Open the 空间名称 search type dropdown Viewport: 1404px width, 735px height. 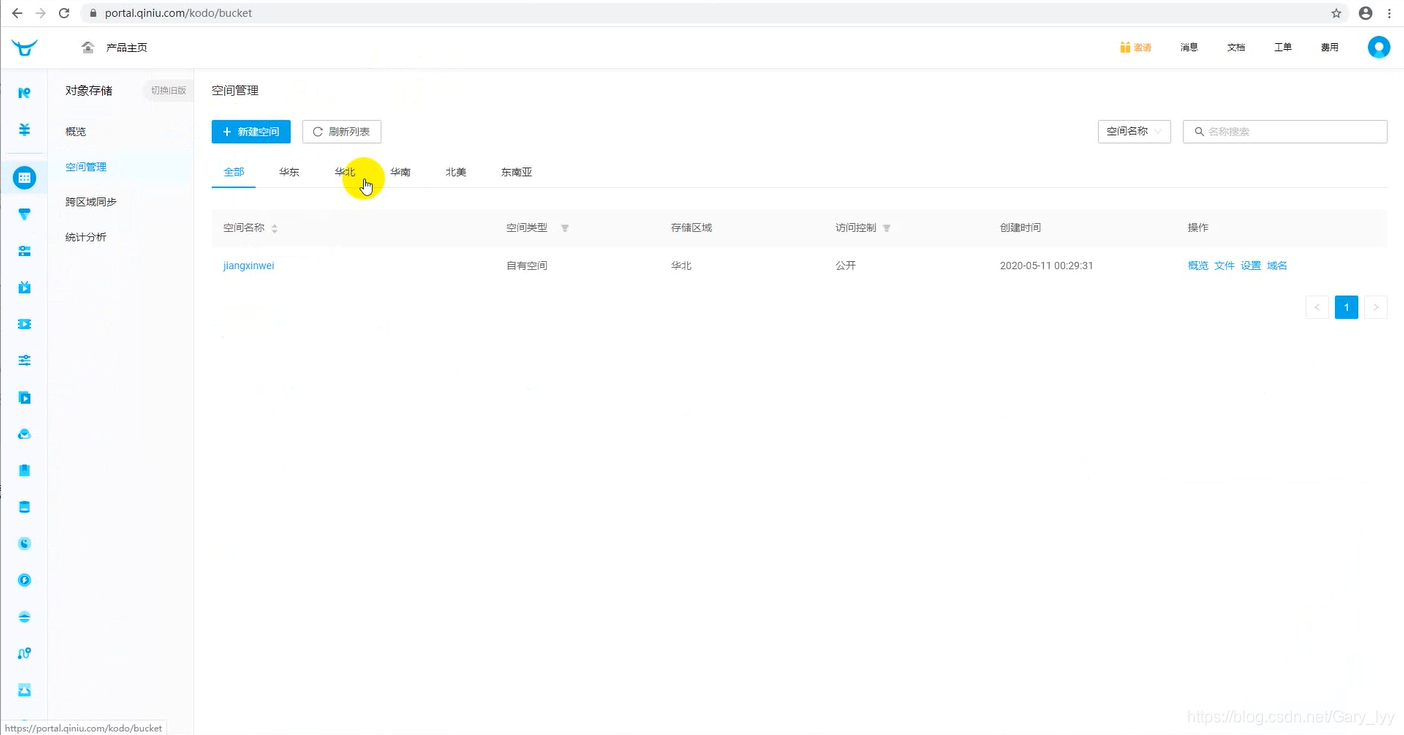click(x=1134, y=131)
